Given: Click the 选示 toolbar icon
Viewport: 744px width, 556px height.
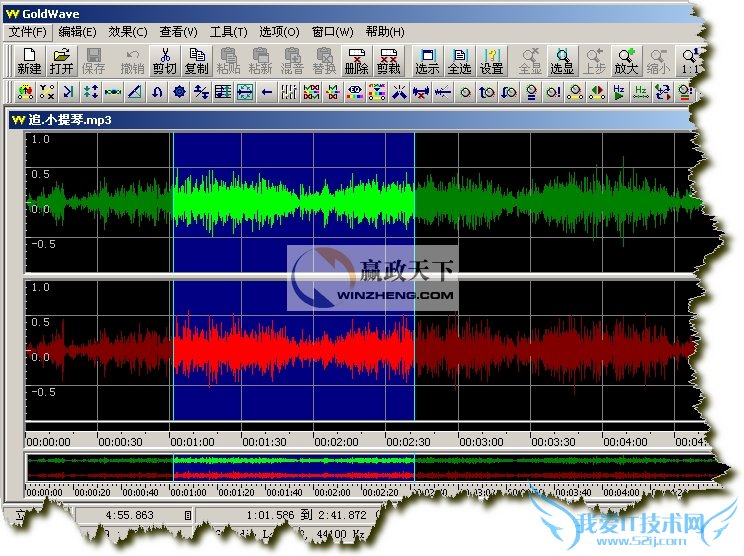Looking at the screenshot, I should 427,61.
